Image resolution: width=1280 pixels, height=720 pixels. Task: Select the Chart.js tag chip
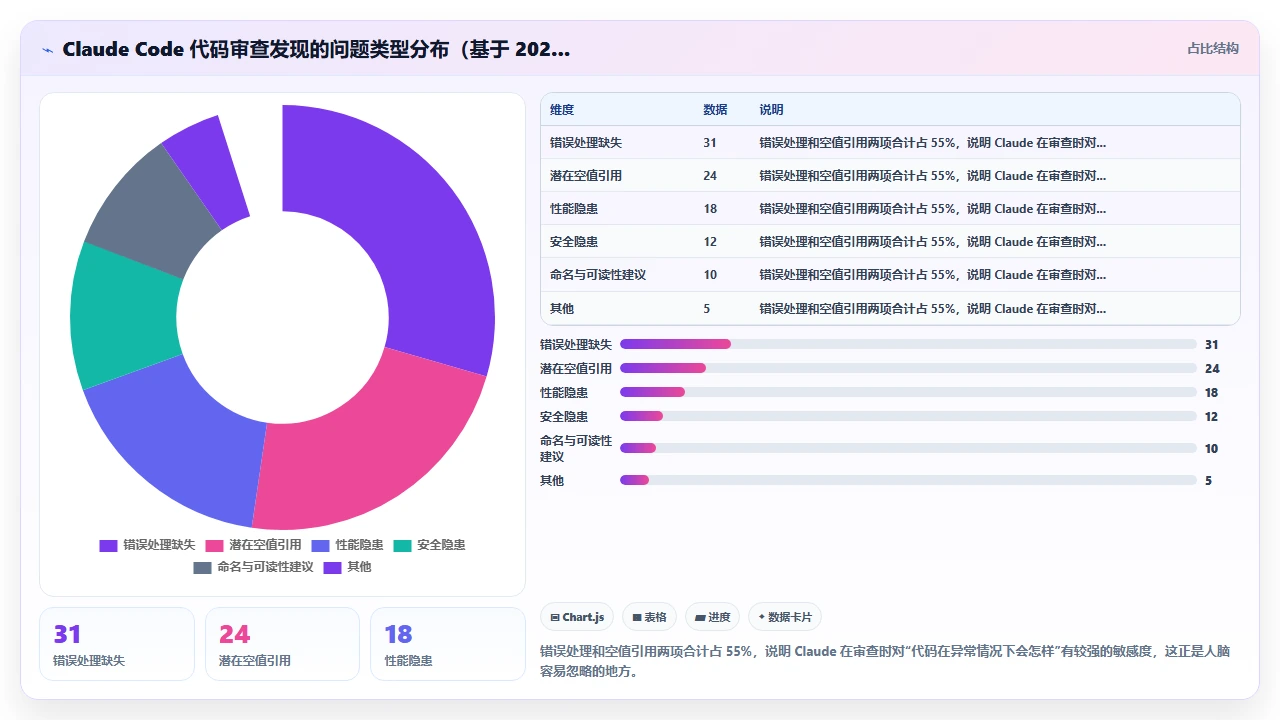coord(578,617)
